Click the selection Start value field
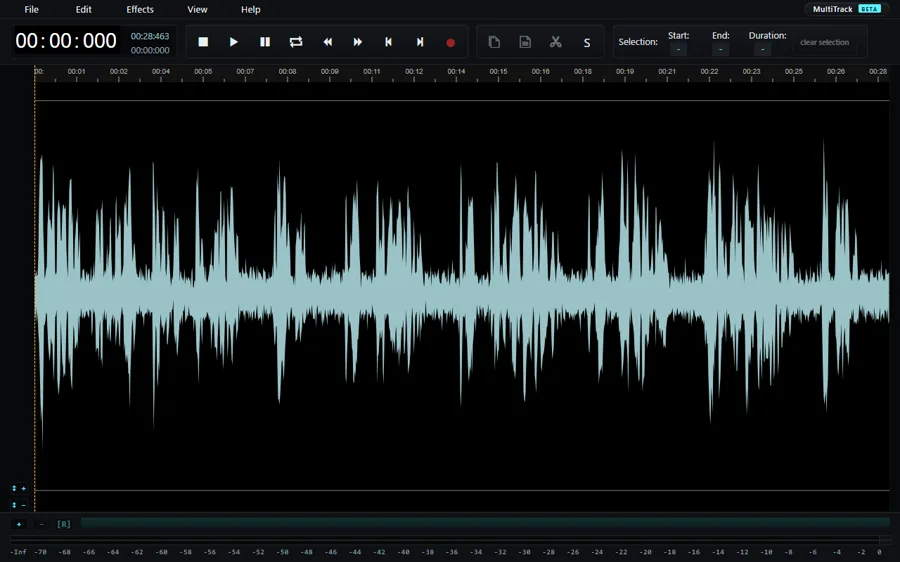 coord(678,49)
